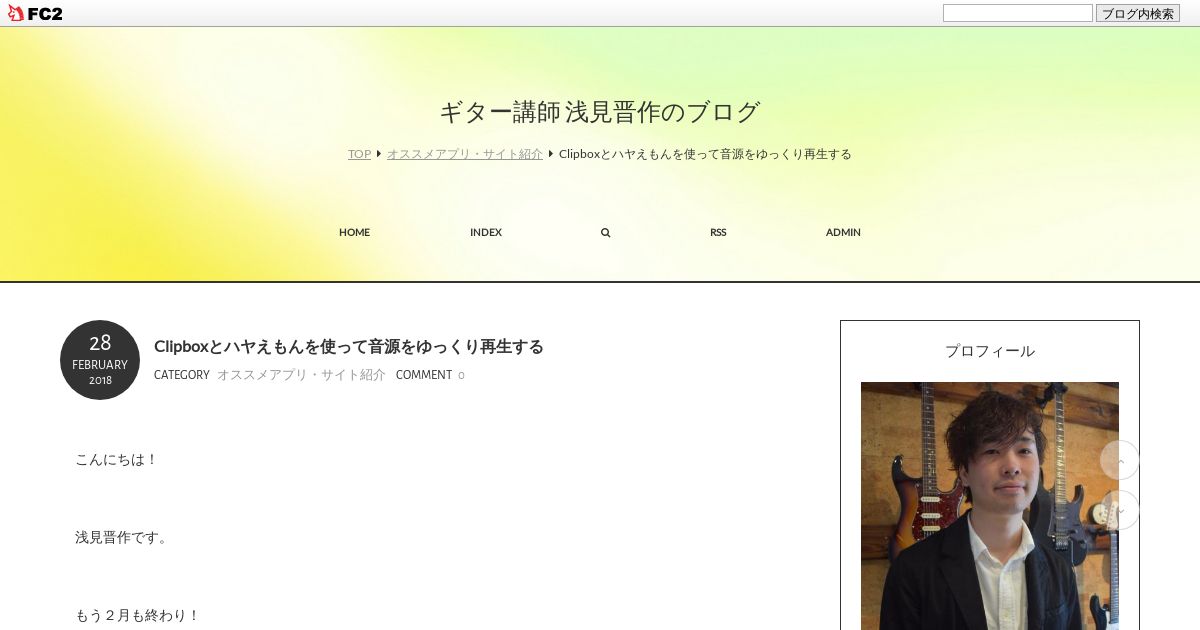Open the COMMENT count 0 link
The image size is (1200, 630).
[461, 375]
